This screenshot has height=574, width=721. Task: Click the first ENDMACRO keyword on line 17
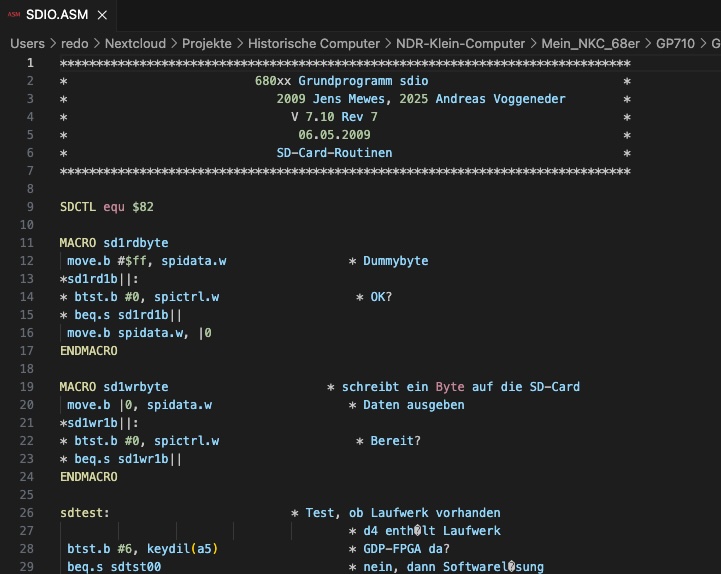[x=88, y=351]
